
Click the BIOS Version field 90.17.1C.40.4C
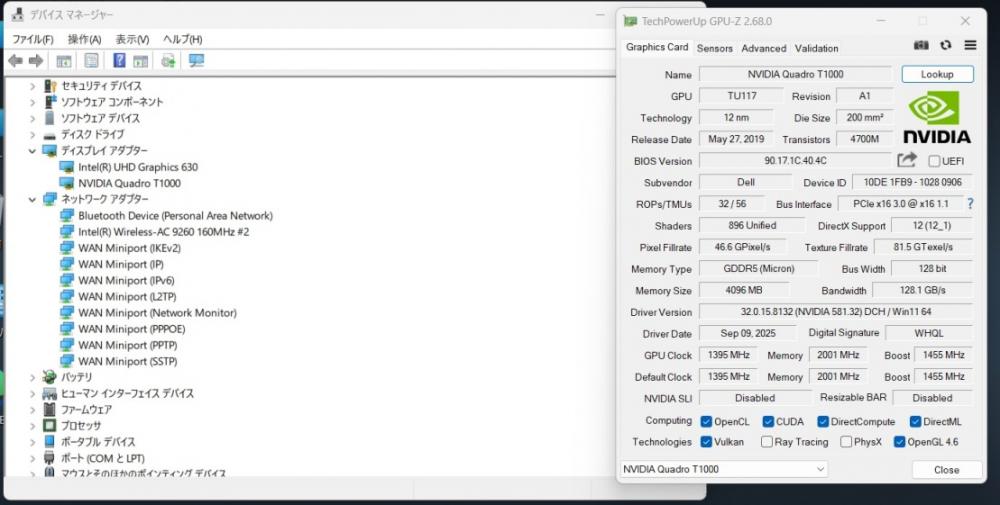tap(795, 161)
